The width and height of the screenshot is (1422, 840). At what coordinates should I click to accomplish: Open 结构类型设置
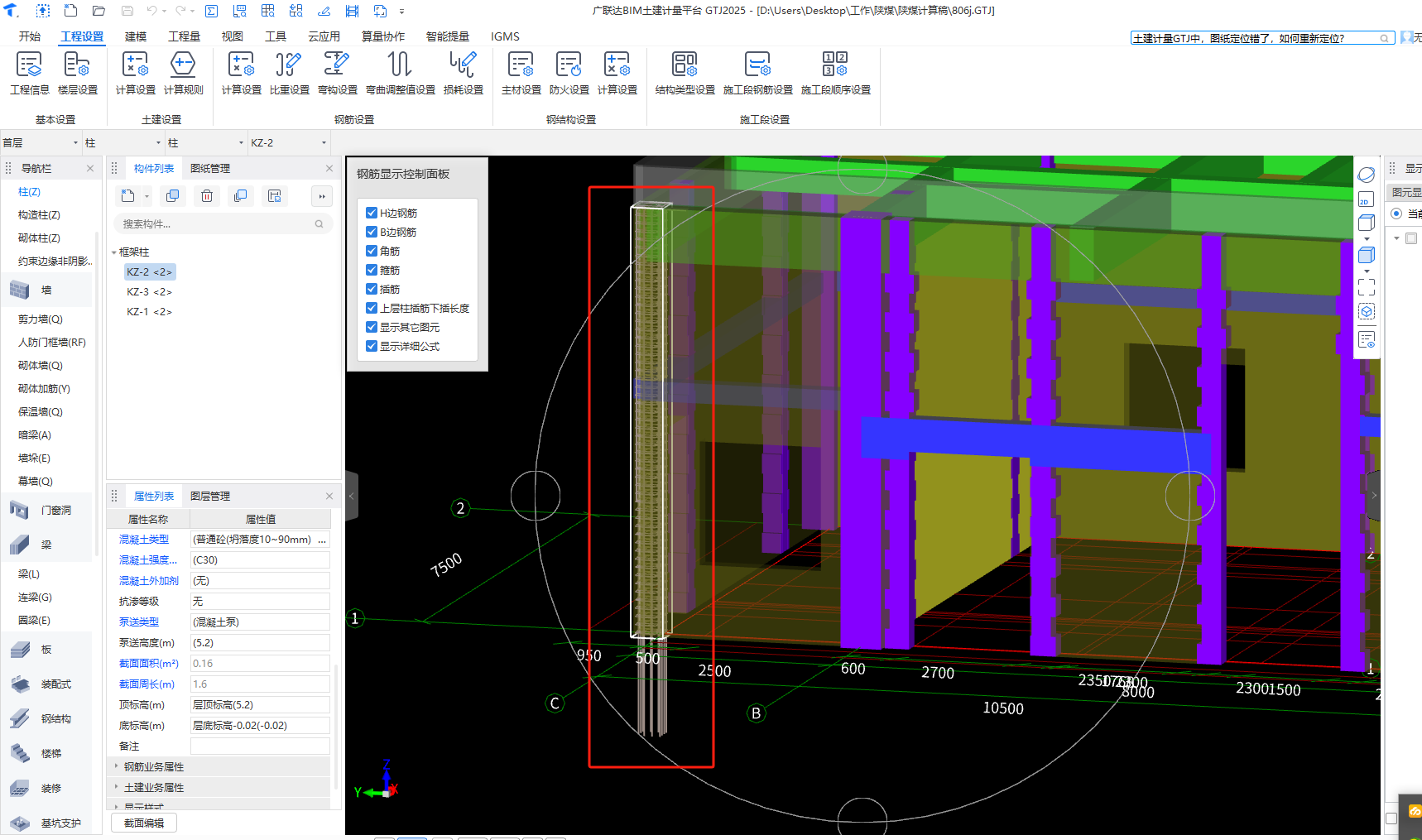[685, 73]
